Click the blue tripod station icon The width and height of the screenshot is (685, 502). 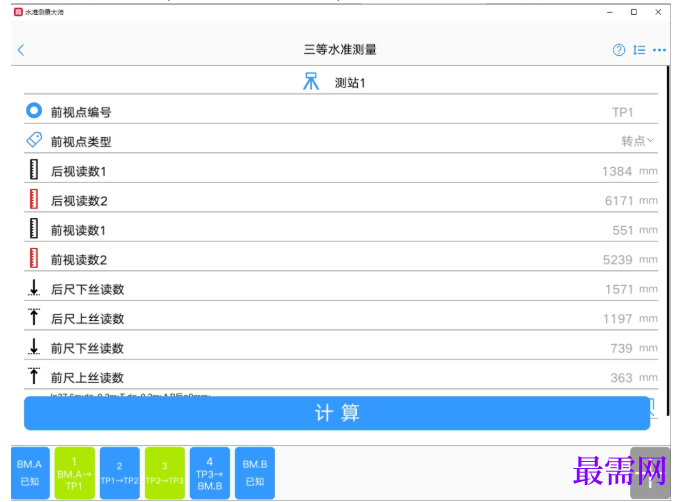311,82
